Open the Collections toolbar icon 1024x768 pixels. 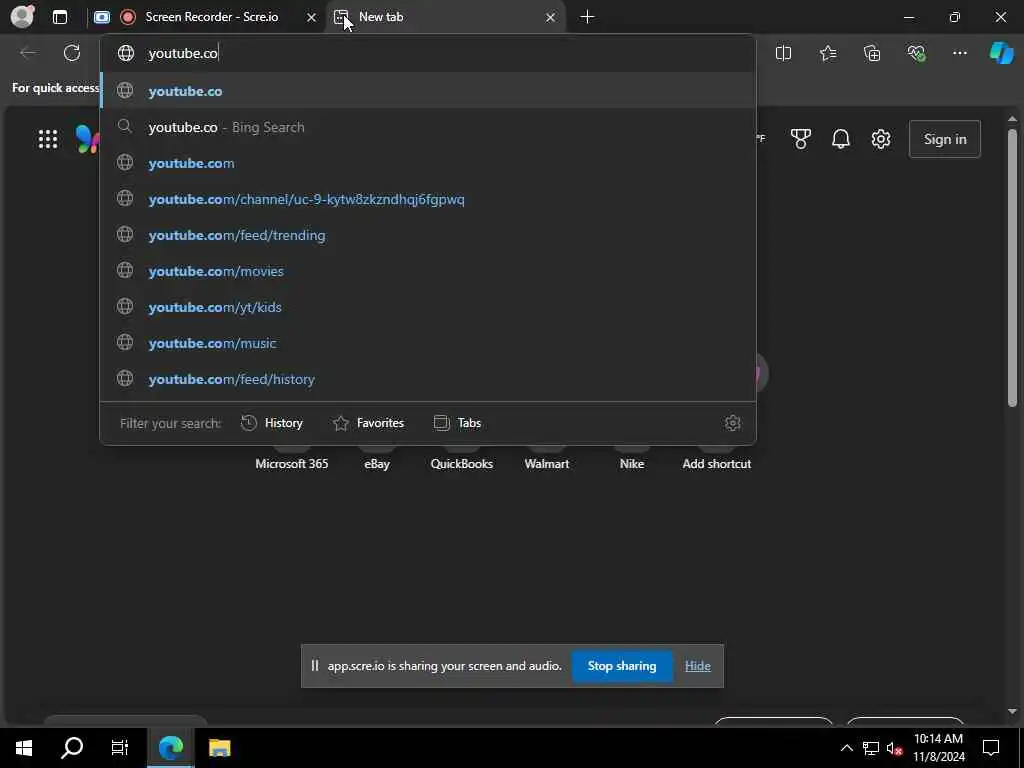pyautogui.click(x=872, y=53)
